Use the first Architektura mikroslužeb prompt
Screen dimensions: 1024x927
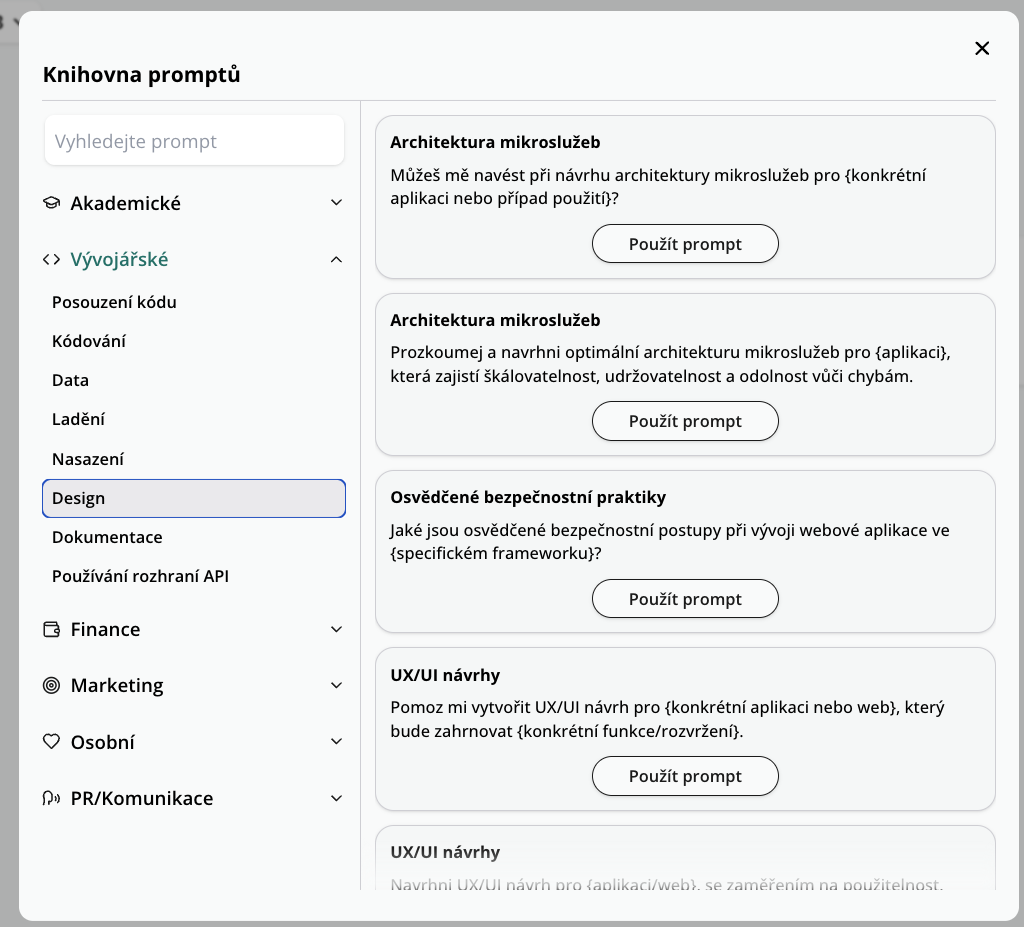pyautogui.click(x=685, y=244)
